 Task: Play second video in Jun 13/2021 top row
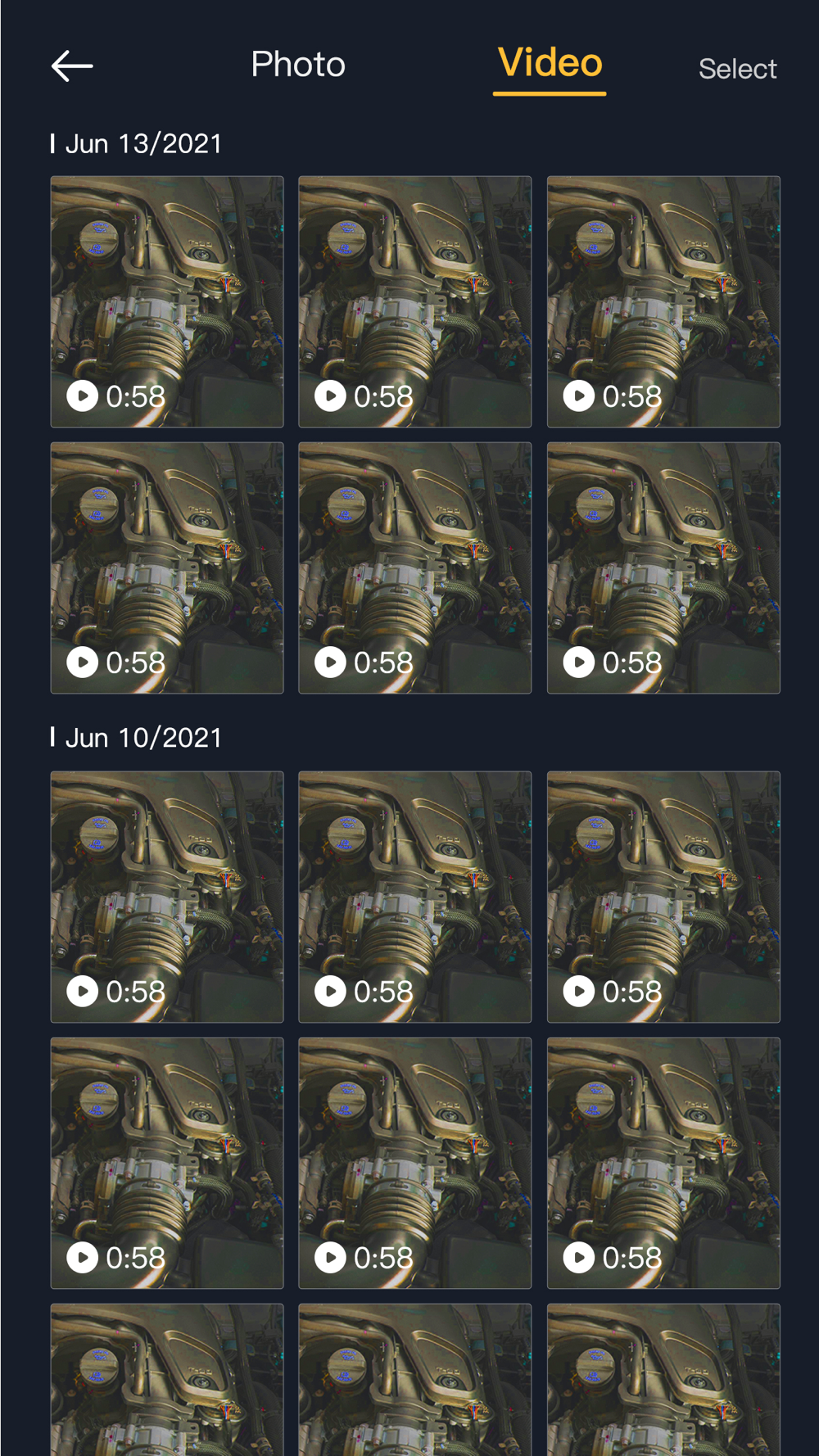pos(415,301)
